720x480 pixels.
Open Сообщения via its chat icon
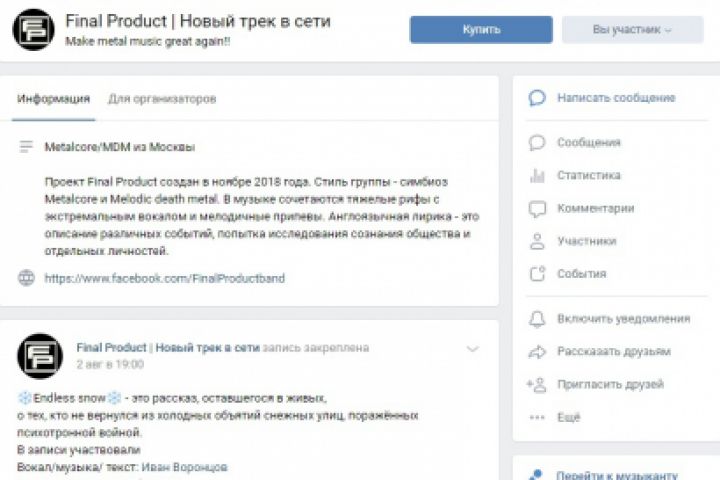click(537, 142)
